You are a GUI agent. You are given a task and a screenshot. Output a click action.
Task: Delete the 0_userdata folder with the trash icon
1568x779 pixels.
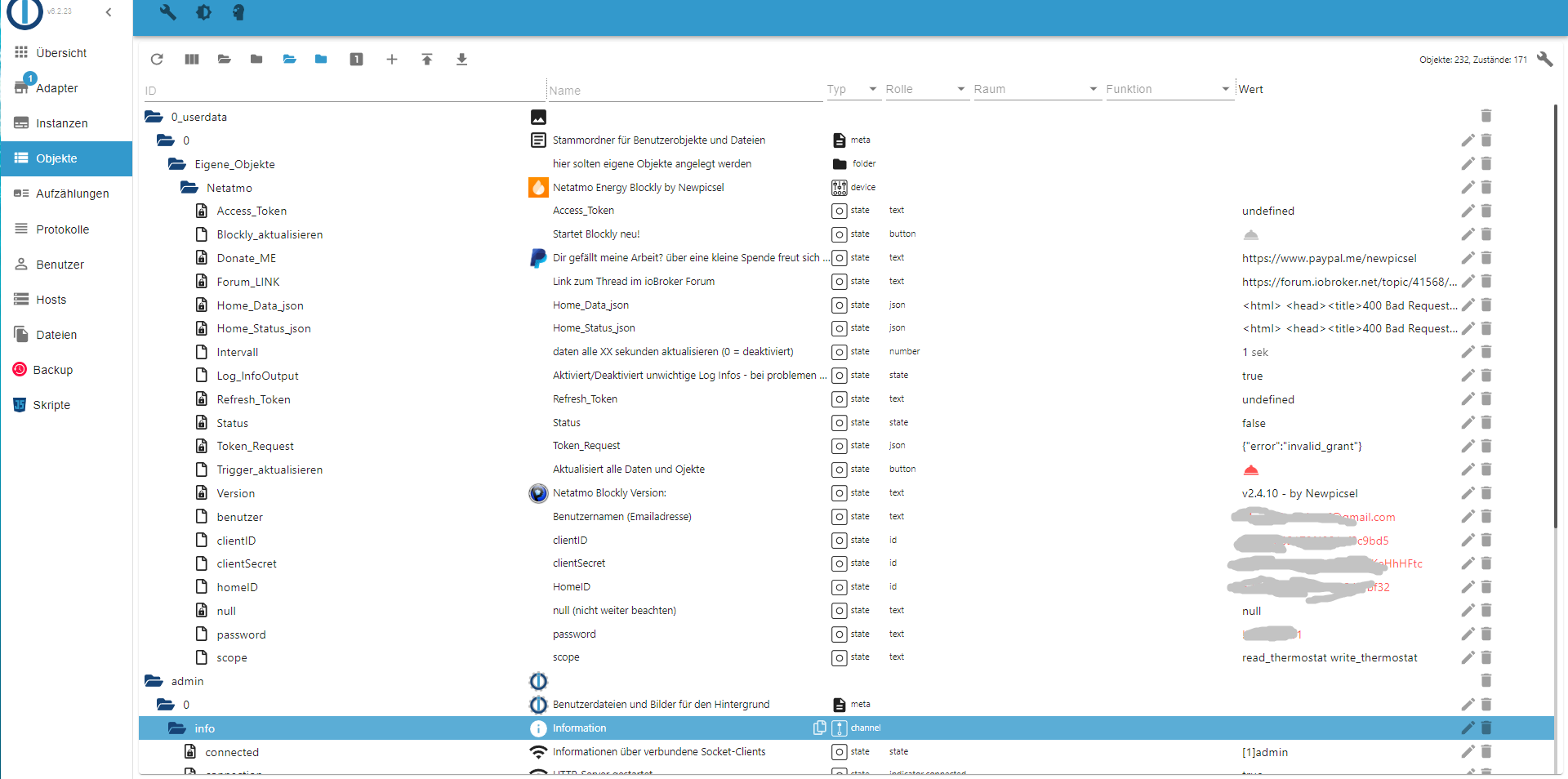tap(1486, 116)
